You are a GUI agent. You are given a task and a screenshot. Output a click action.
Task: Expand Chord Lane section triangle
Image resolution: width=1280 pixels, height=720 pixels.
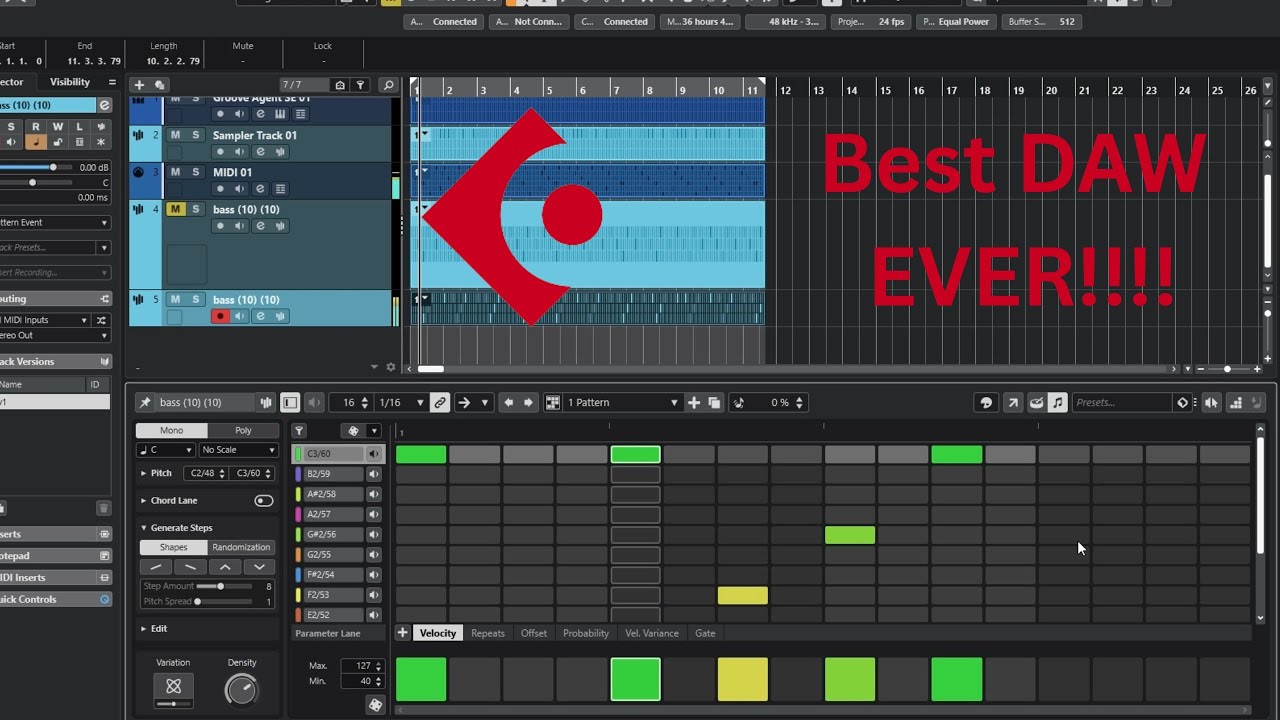(143, 500)
